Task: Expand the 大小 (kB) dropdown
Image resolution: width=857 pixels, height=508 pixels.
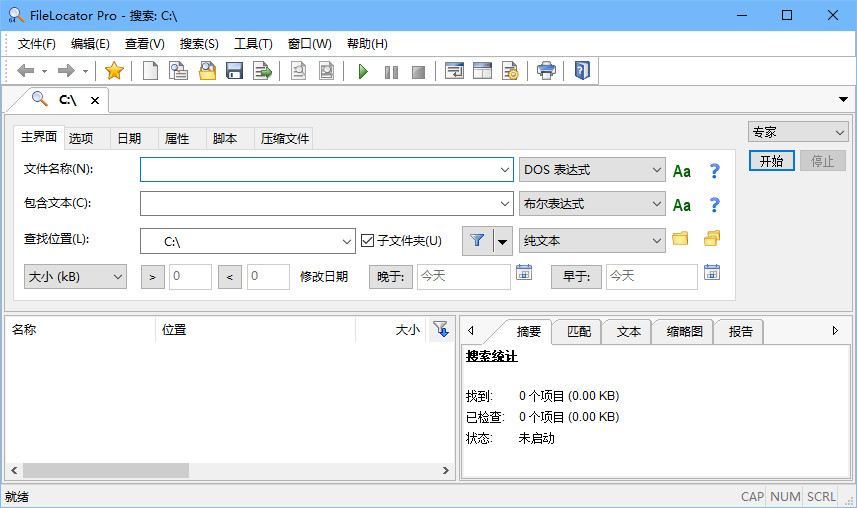Action: 75,277
